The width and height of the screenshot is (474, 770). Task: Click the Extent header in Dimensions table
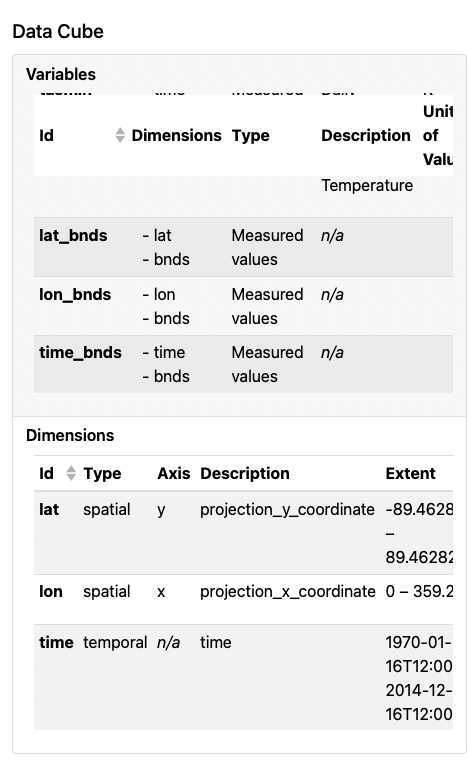pos(410,473)
